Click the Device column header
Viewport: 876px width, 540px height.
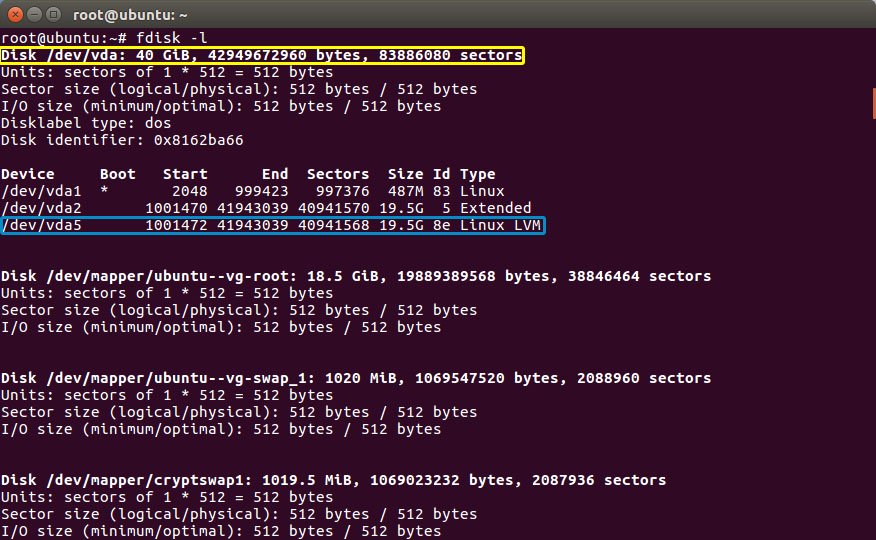pos(28,174)
